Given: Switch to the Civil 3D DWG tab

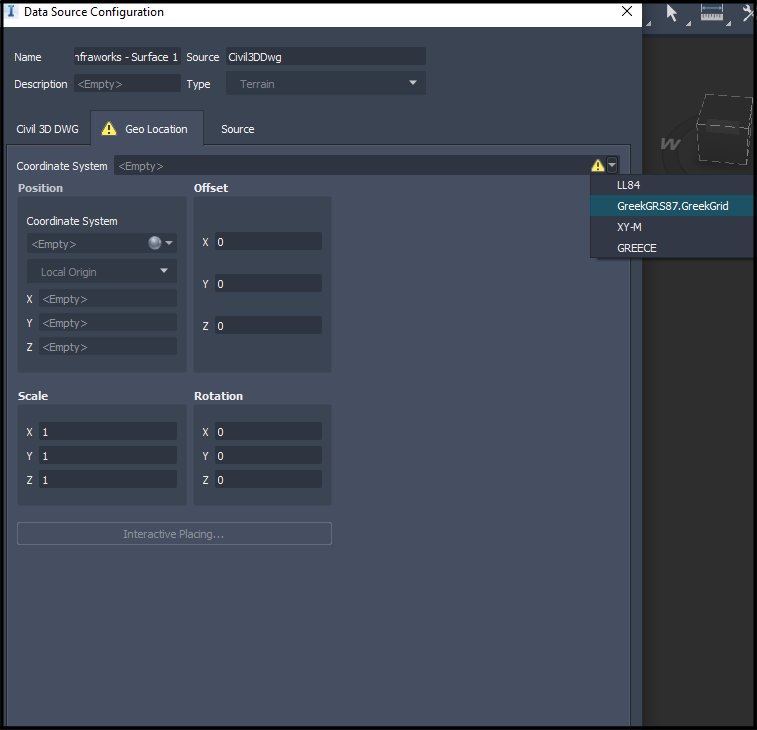Looking at the screenshot, I should (x=47, y=129).
